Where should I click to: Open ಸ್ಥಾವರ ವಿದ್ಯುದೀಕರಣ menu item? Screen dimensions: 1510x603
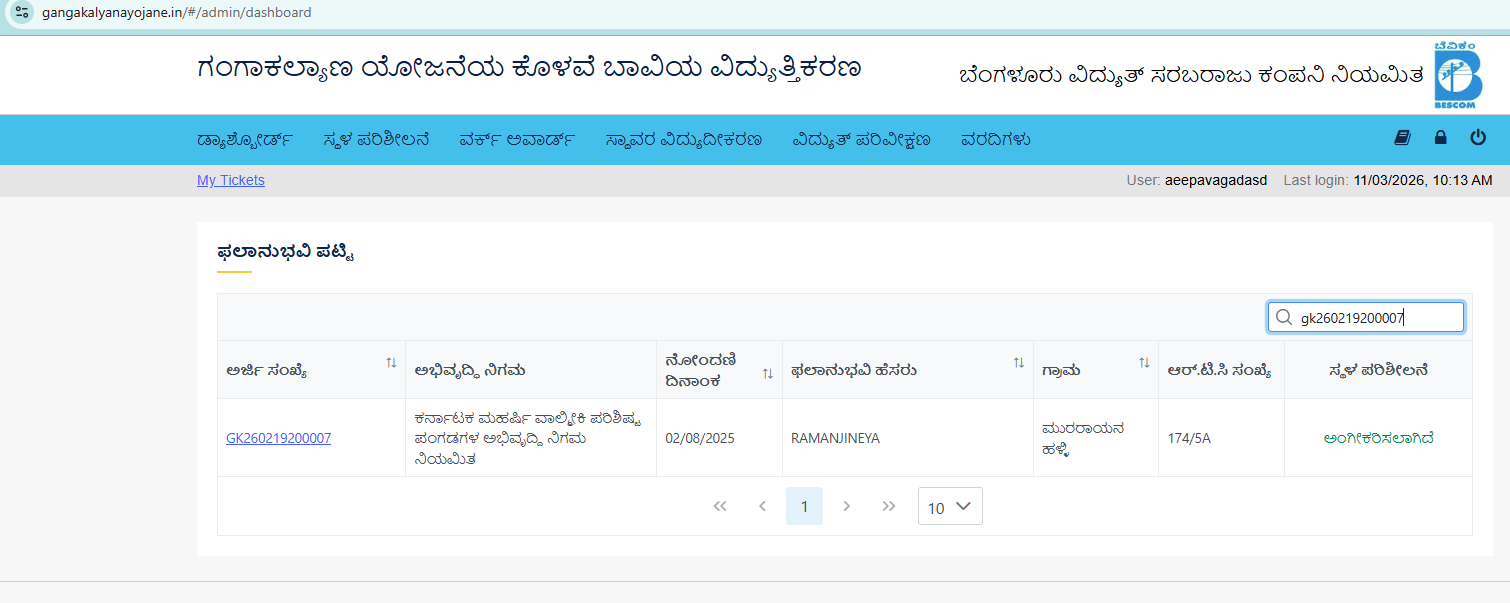(x=683, y=140)
